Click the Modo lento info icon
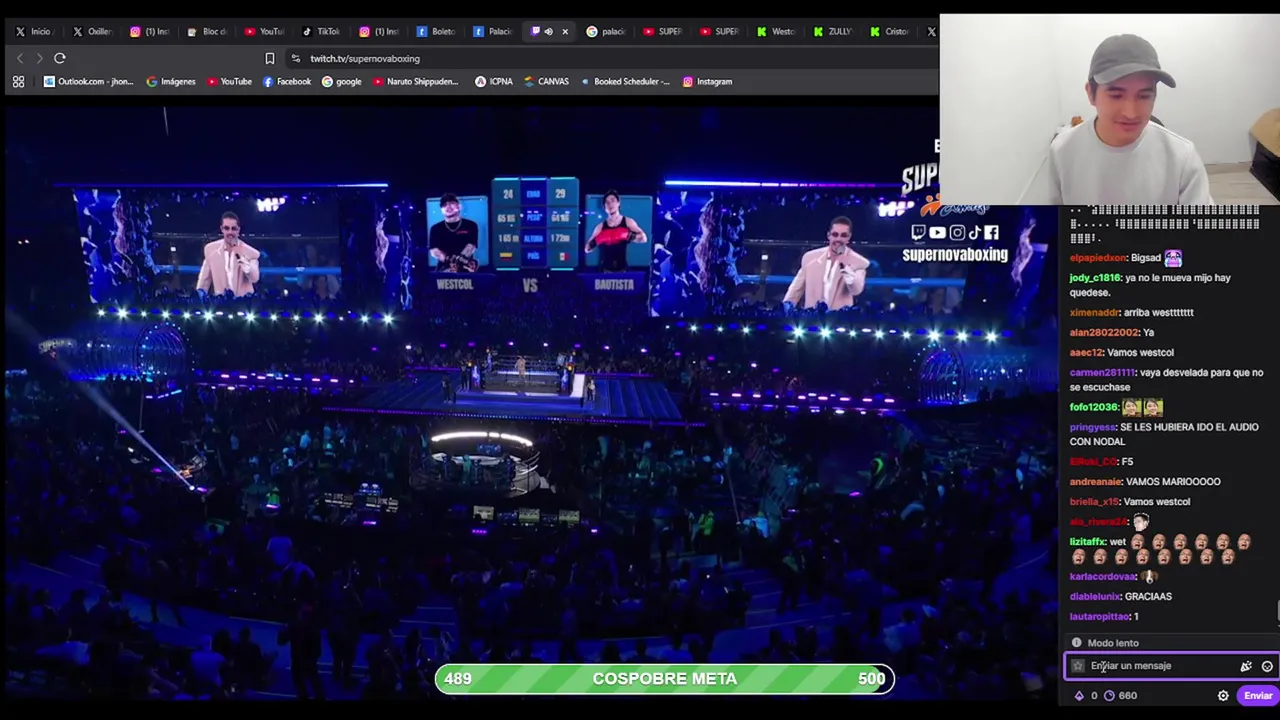The width and height of the screenshot is (1280, 720). click(x=1077, y=643)
